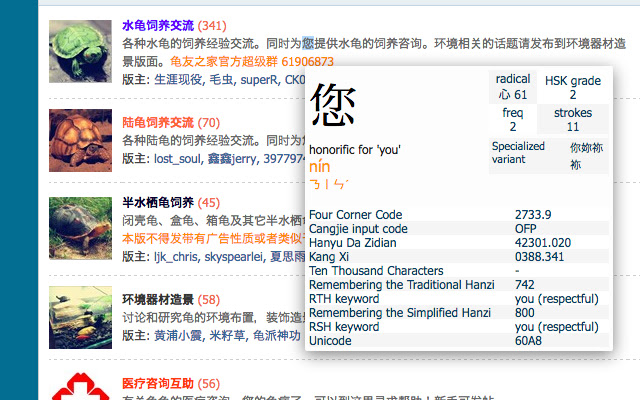Click the Hanyu Da Zidian value 42301.020
Image resolution: width=640 pixels, height=400 pixels.
[543, 243]
